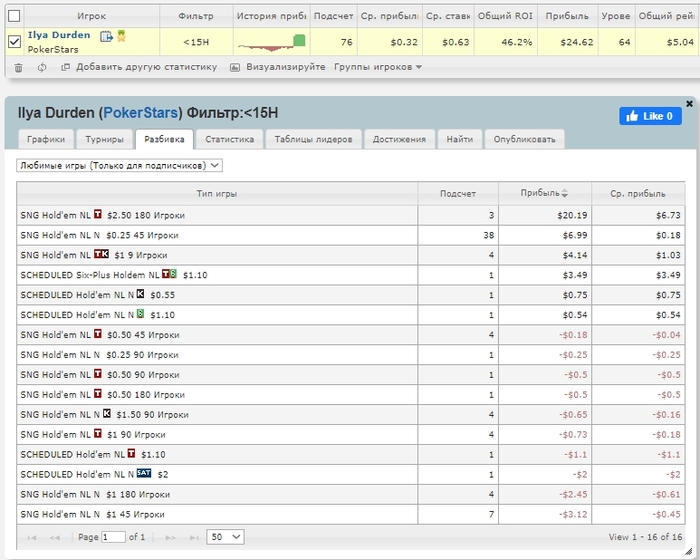Click the trash delete icon below player row
Screen dimensions: 700x560
(18, 67)
